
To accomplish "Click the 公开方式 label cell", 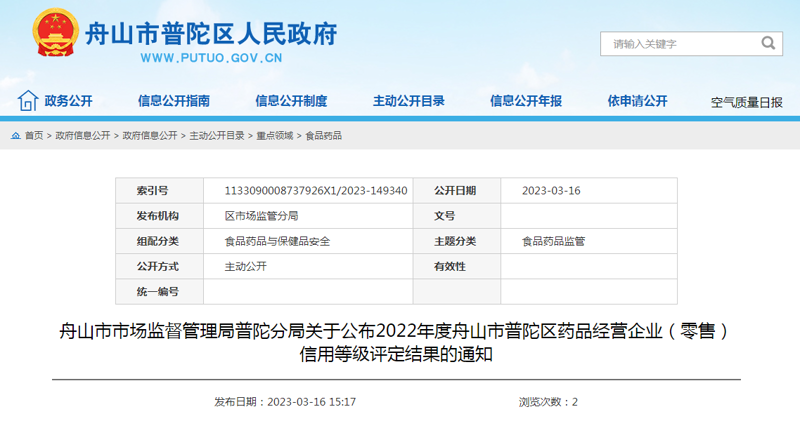I will point(160,266).
